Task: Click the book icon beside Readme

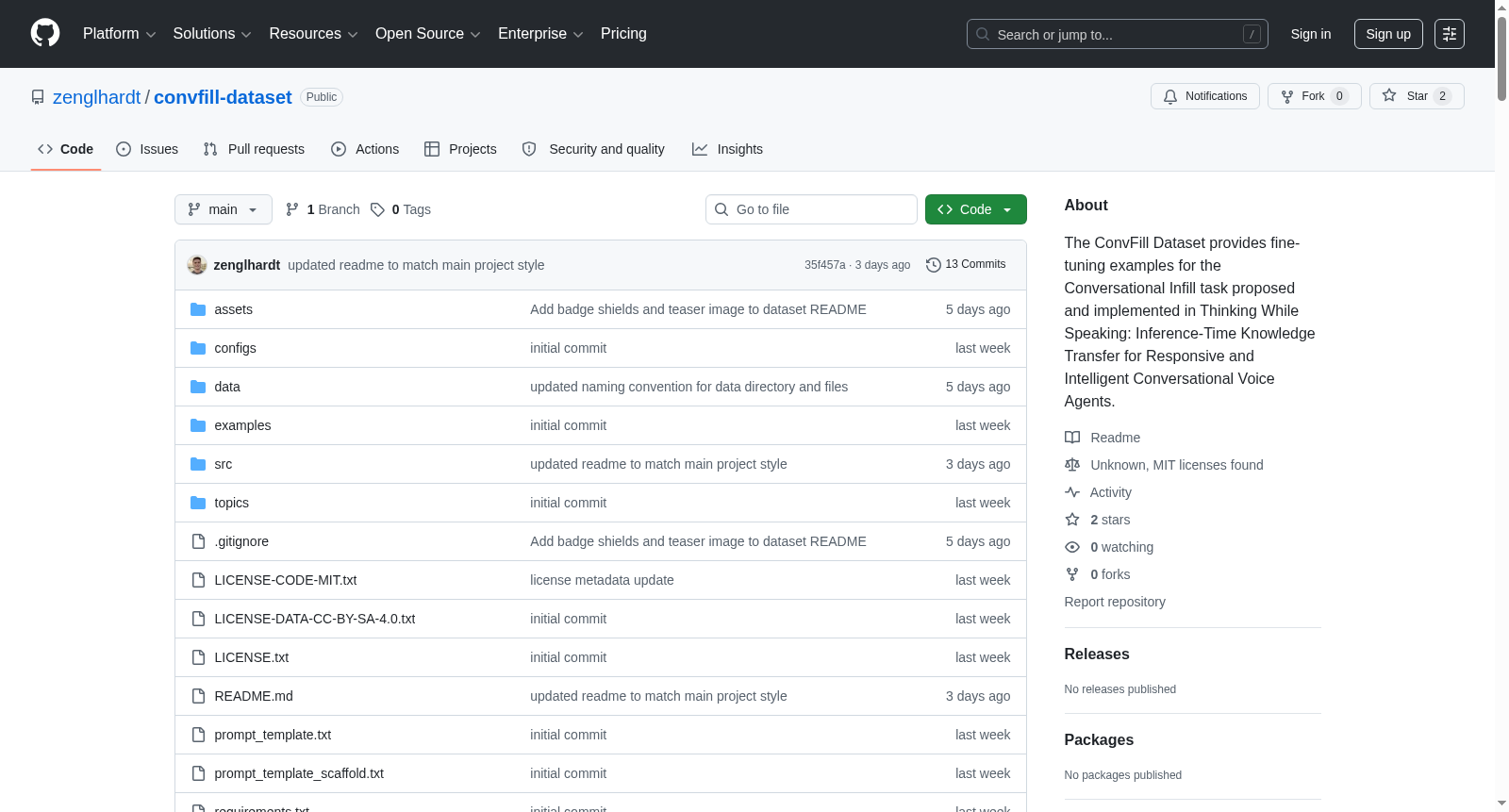Action: pyautogui.click(x=1072, y=438)
